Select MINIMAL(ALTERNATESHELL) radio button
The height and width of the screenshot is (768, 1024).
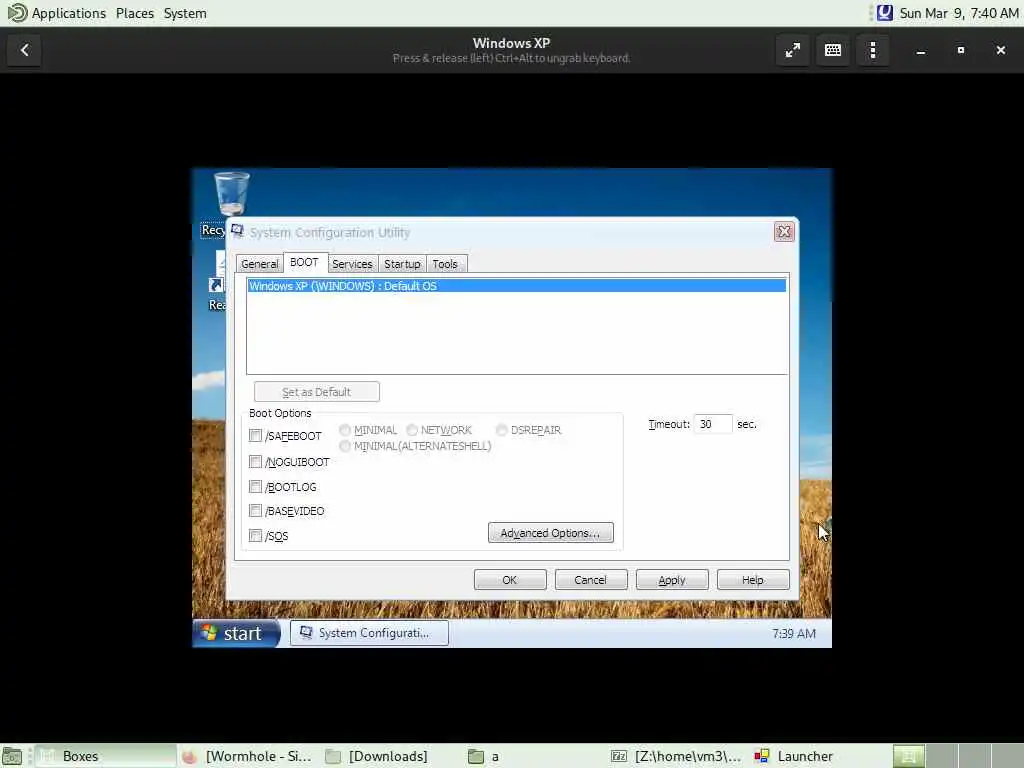coord(345,446)
